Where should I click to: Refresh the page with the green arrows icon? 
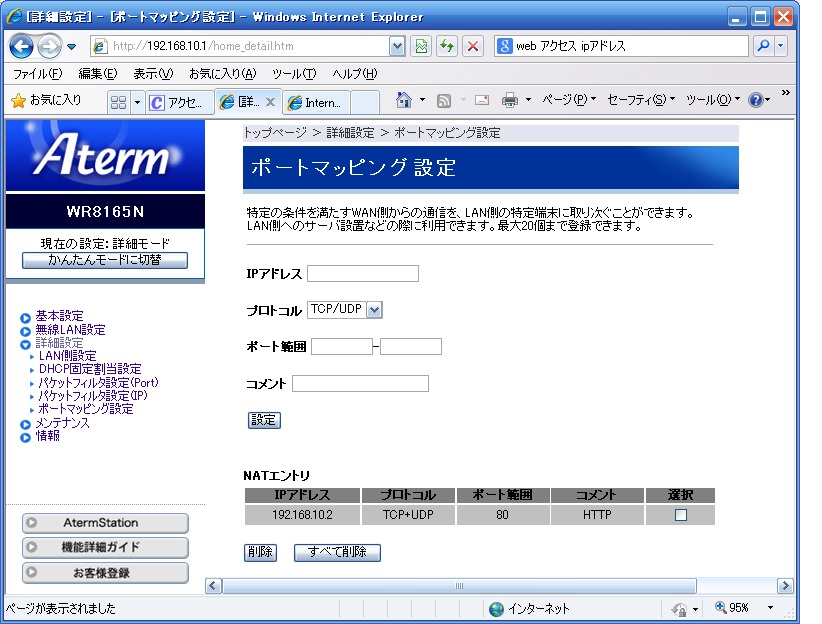coord(447,46)
